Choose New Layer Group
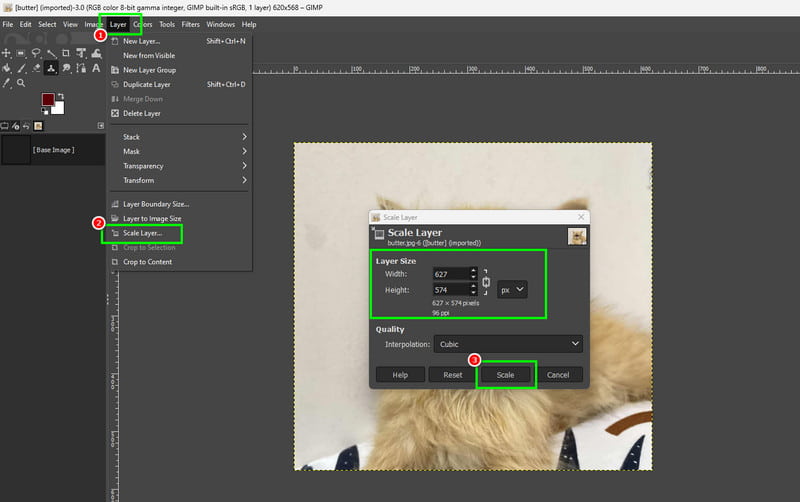Screen dimensions: 800x502 tap(179, 70)
